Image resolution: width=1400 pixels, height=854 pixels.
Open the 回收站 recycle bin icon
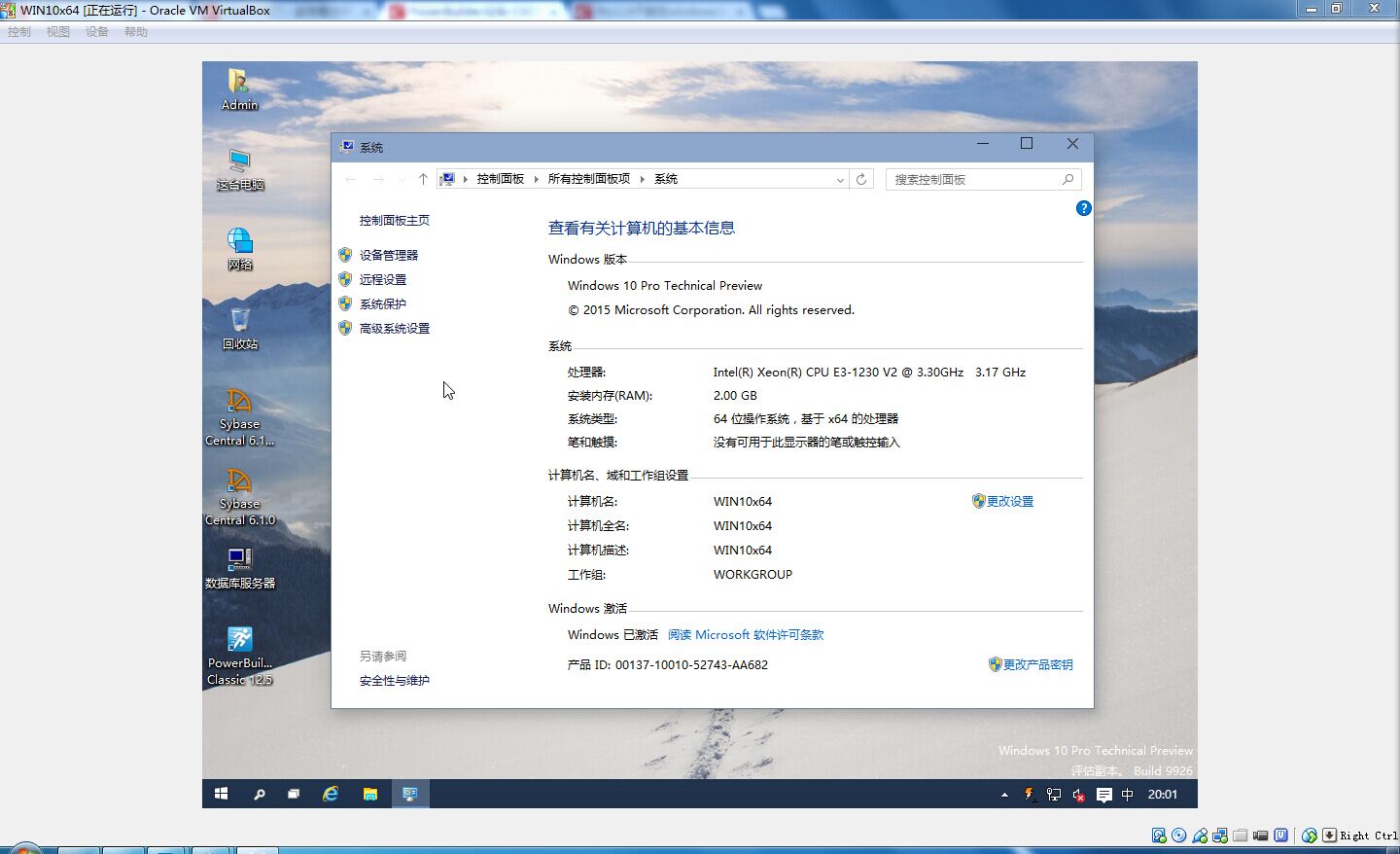click(240, 329)
